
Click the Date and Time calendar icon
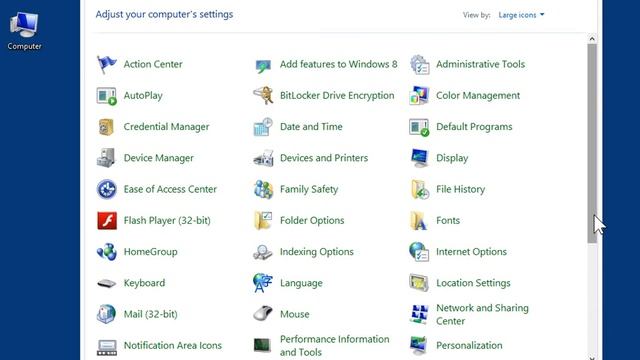pos(263,127)
